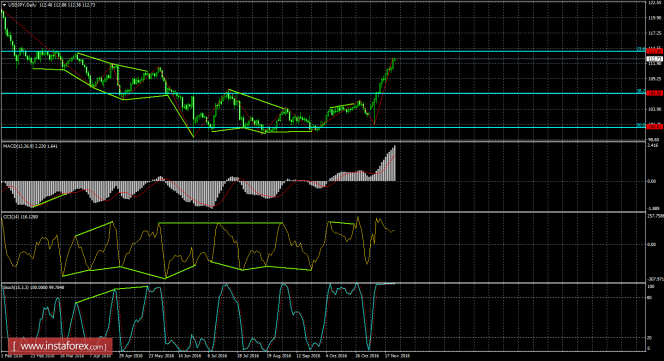
Task: Select the USDJPY Daily chart title text
Action: [22, 5]
